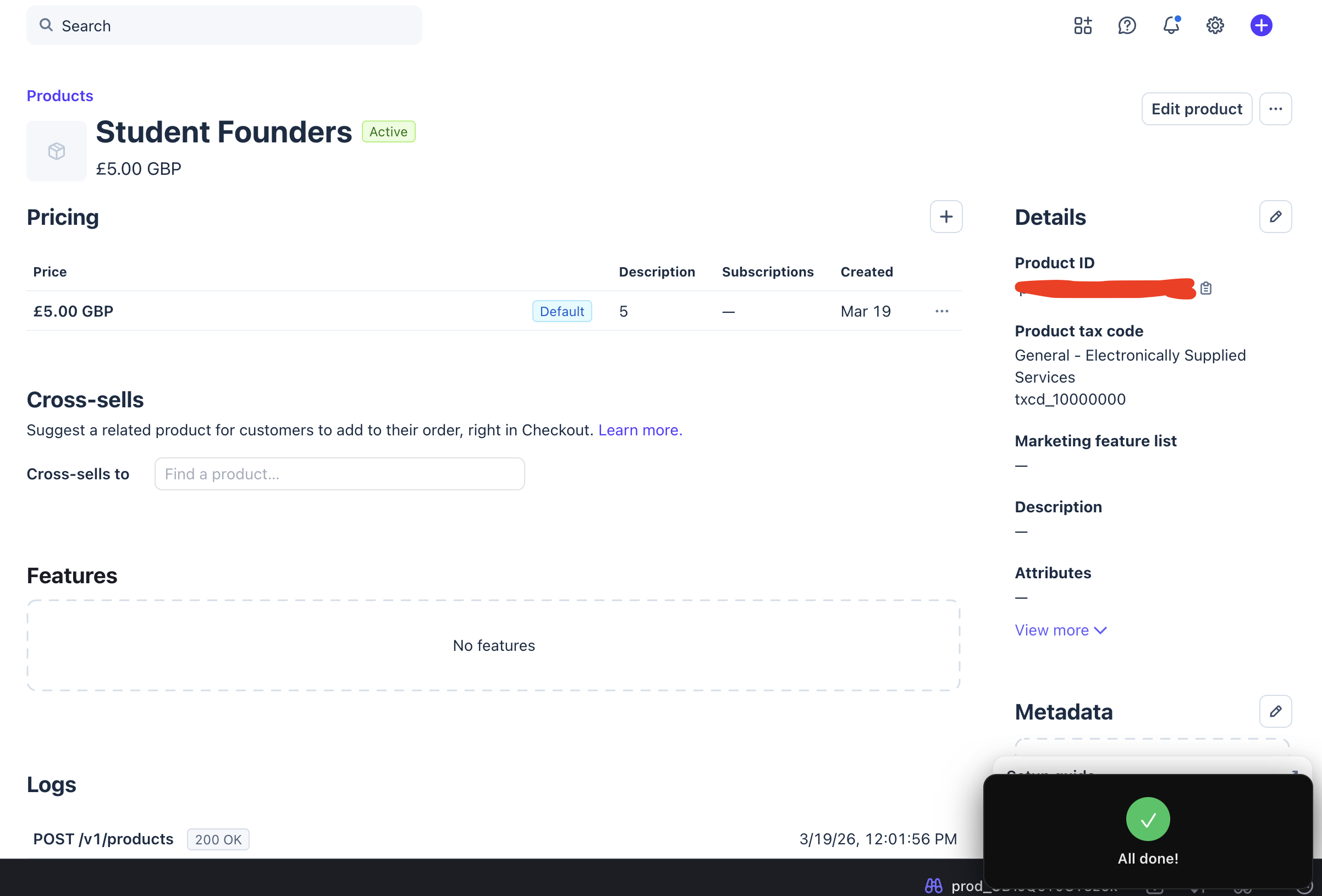
Task: Edit Details with pencil icon
Action: pyautogui.click(x=1275, y=217)
